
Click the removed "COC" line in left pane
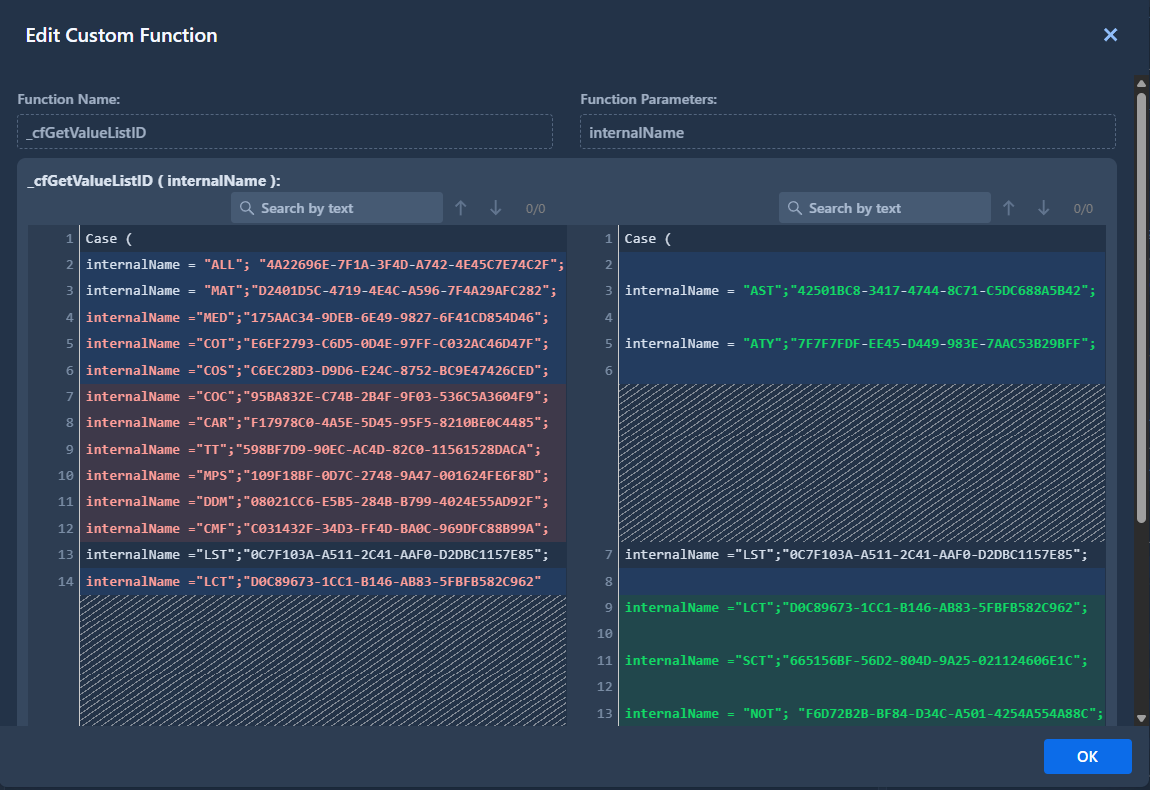point(317,397)
